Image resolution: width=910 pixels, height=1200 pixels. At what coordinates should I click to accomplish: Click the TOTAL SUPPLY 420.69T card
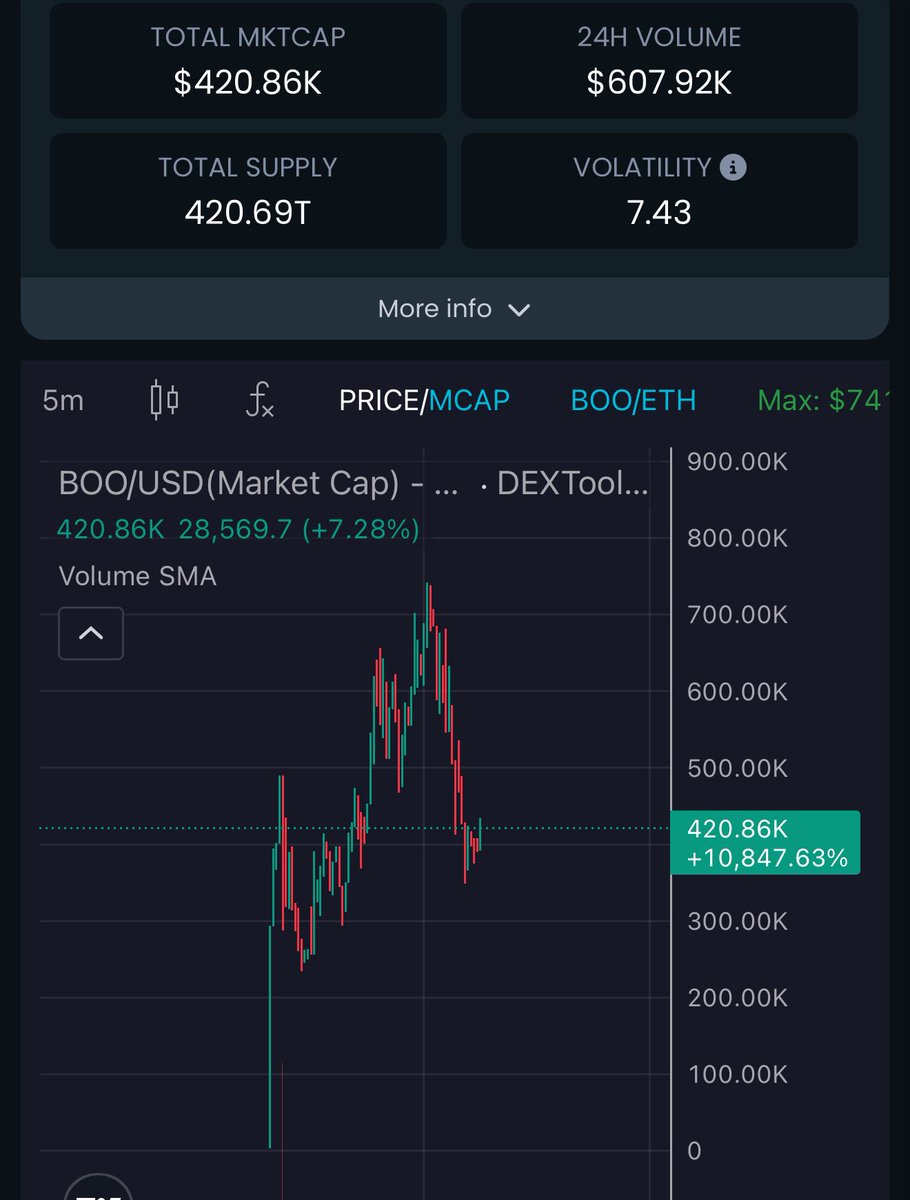click(248, 191)
